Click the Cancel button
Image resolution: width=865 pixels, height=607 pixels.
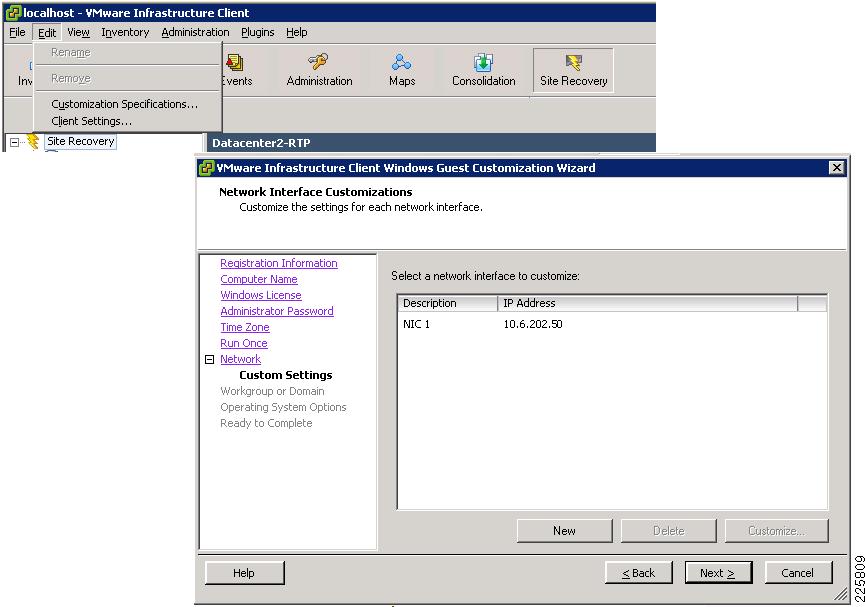pos(797,573)
